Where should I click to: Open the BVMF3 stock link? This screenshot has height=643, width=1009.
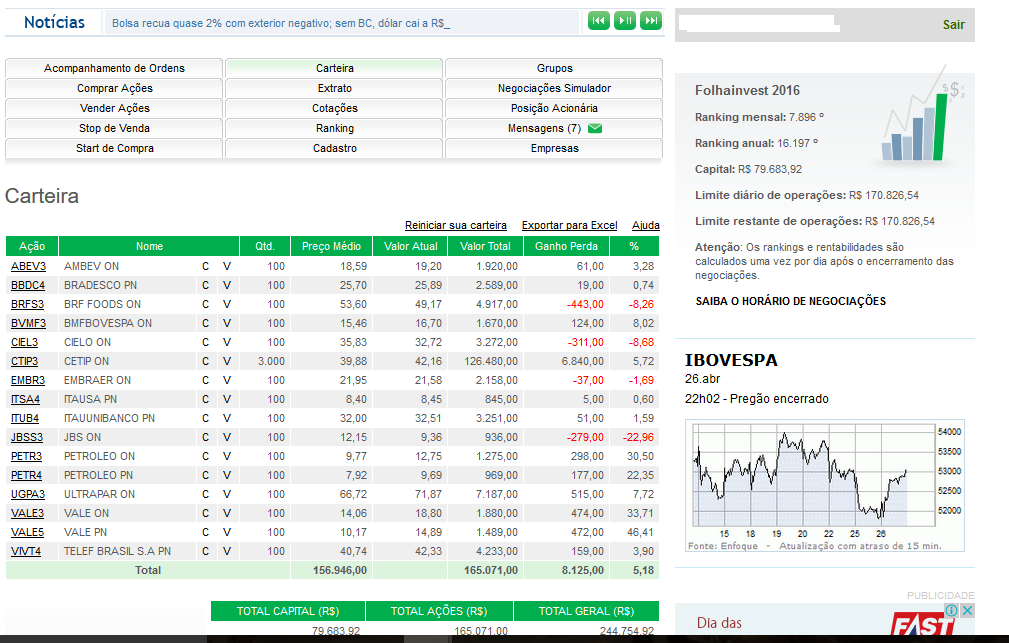tap(28, 323)
